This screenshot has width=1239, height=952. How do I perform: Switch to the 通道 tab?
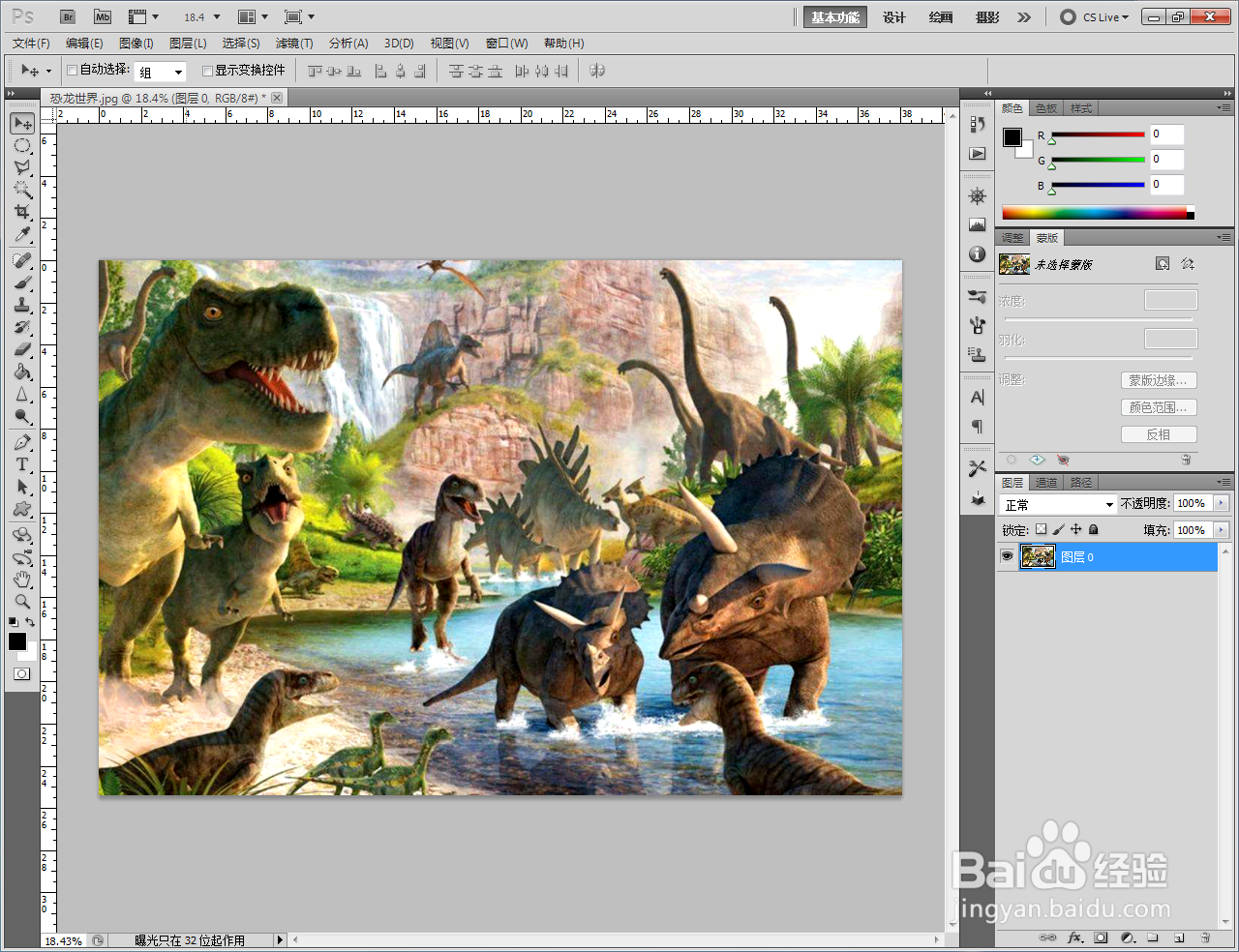1046,483
